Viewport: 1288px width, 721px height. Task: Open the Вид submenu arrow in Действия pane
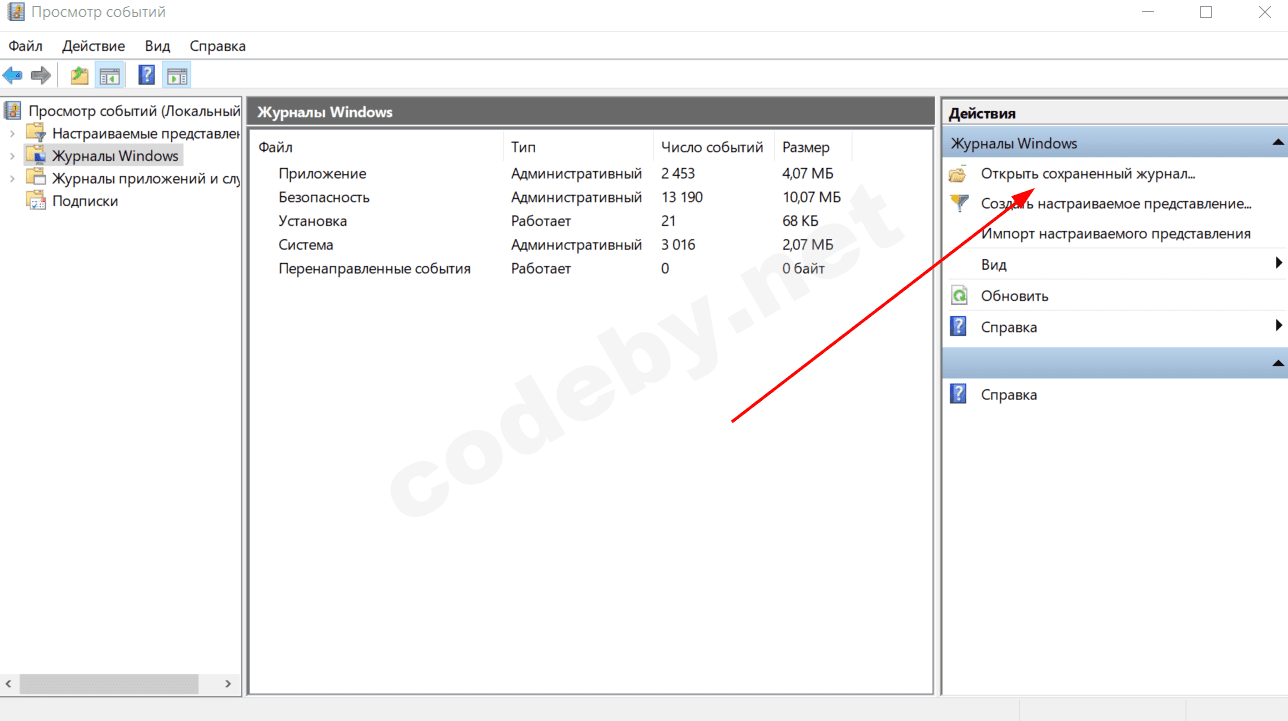1279,264
